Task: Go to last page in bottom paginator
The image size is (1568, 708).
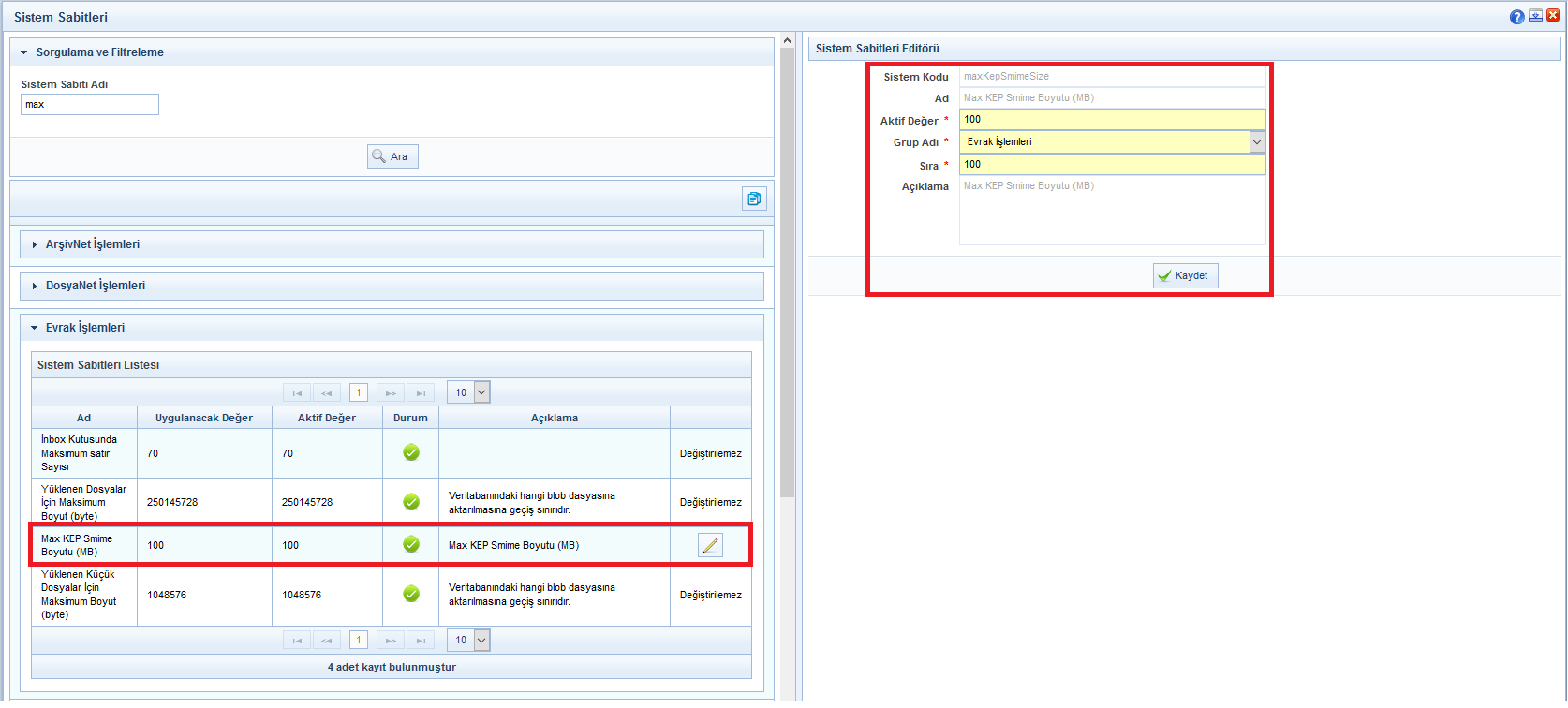Action: click(421, 641)
